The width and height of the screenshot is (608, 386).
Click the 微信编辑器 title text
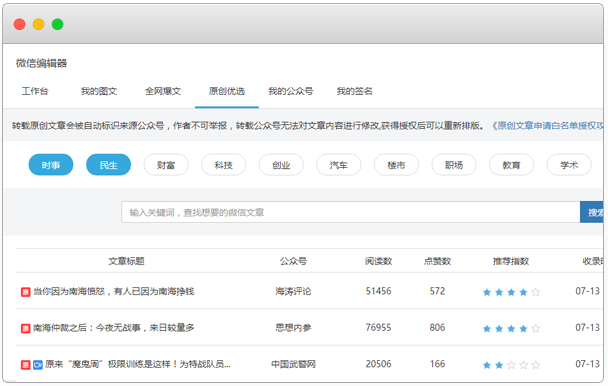(41, 63)
